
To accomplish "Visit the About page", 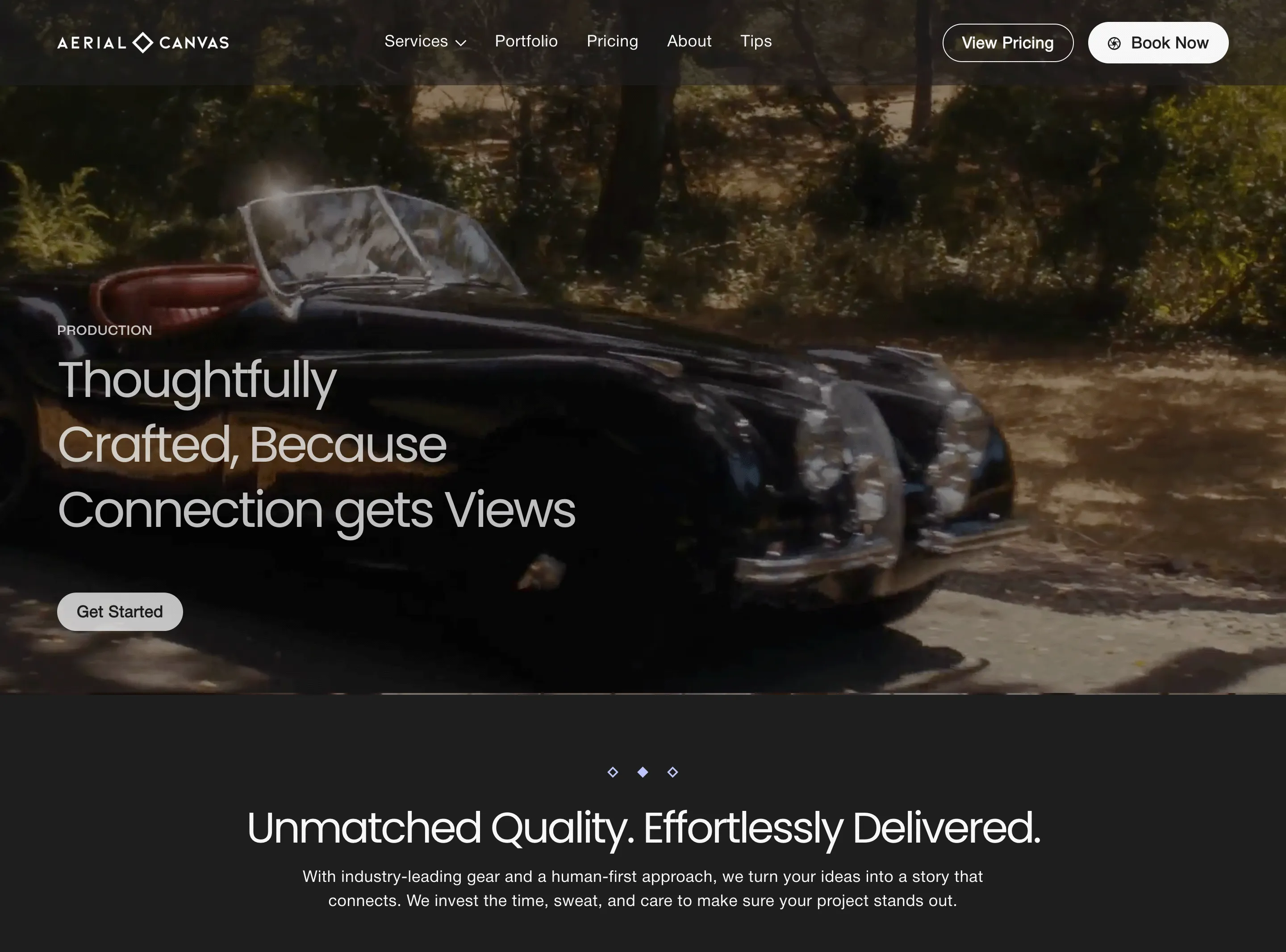I will coord(689,42).
